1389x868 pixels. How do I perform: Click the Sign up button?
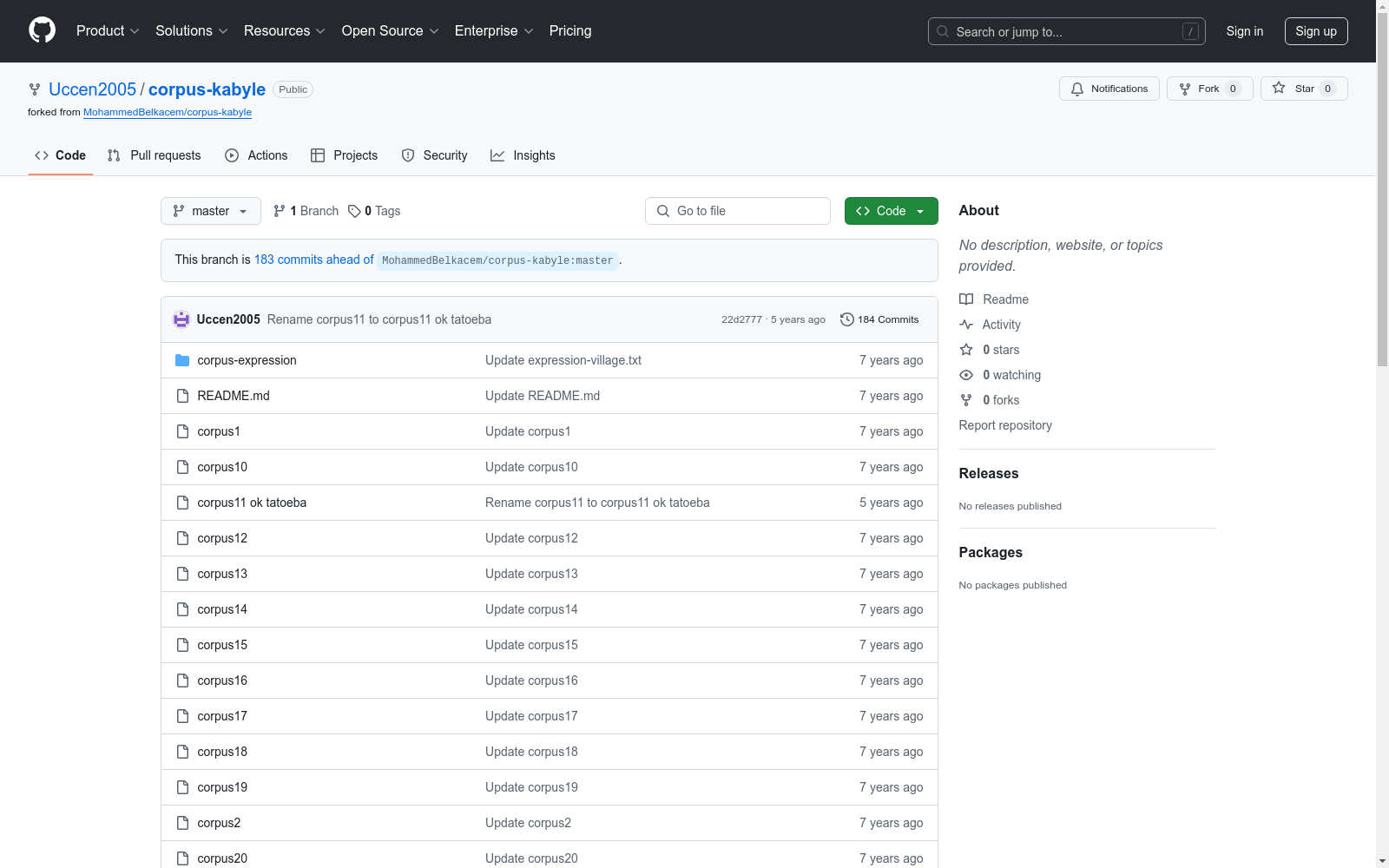(1316, 31)
